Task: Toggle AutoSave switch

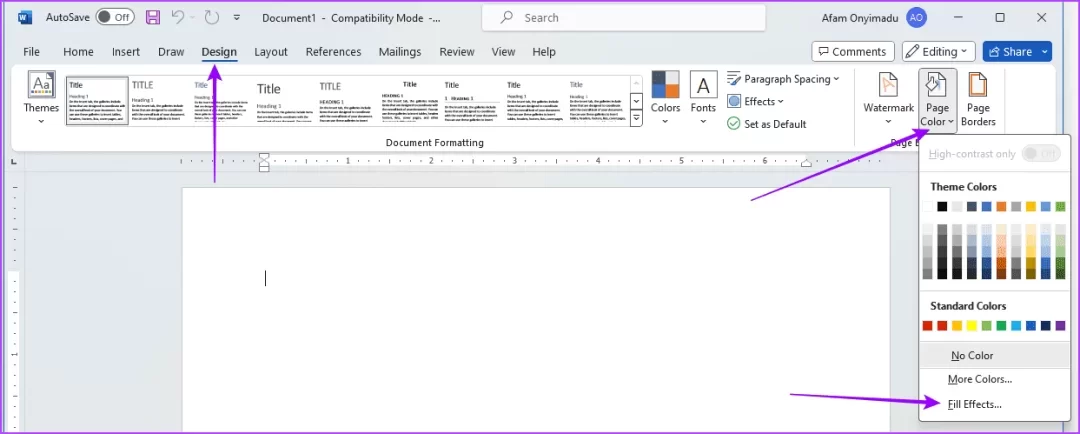Action: point(115,17)
